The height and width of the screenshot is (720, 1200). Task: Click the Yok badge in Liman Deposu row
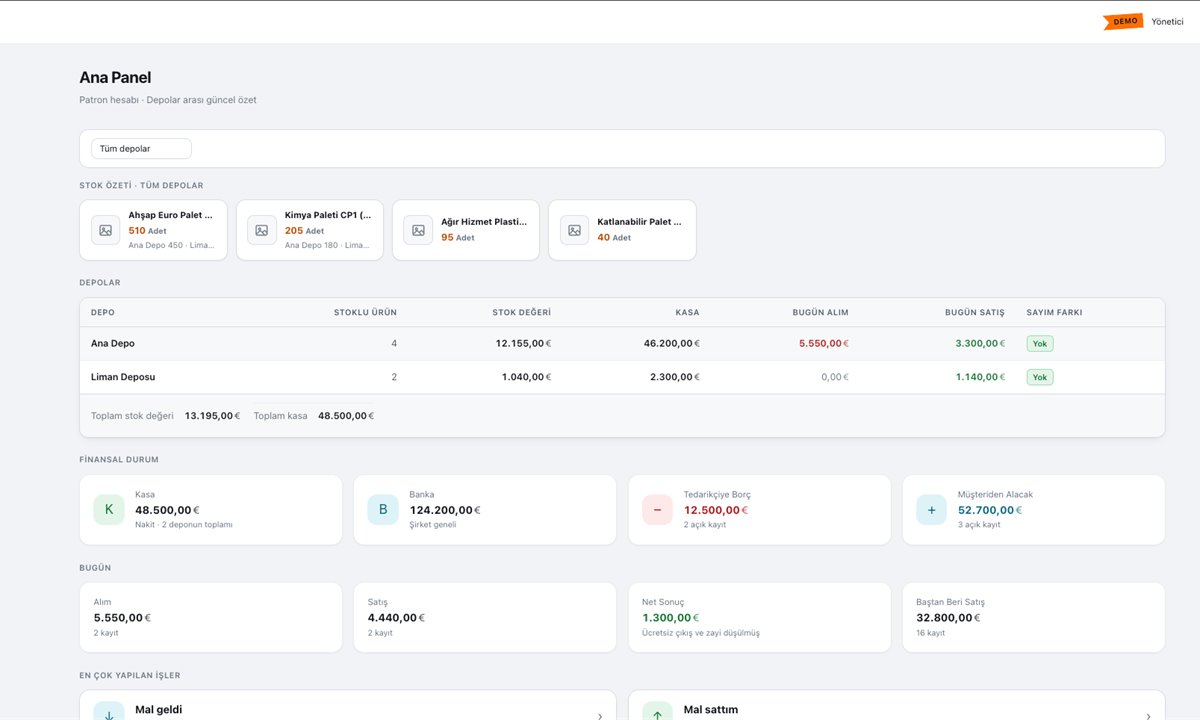pyautogui.click(x=1040, y=377)
